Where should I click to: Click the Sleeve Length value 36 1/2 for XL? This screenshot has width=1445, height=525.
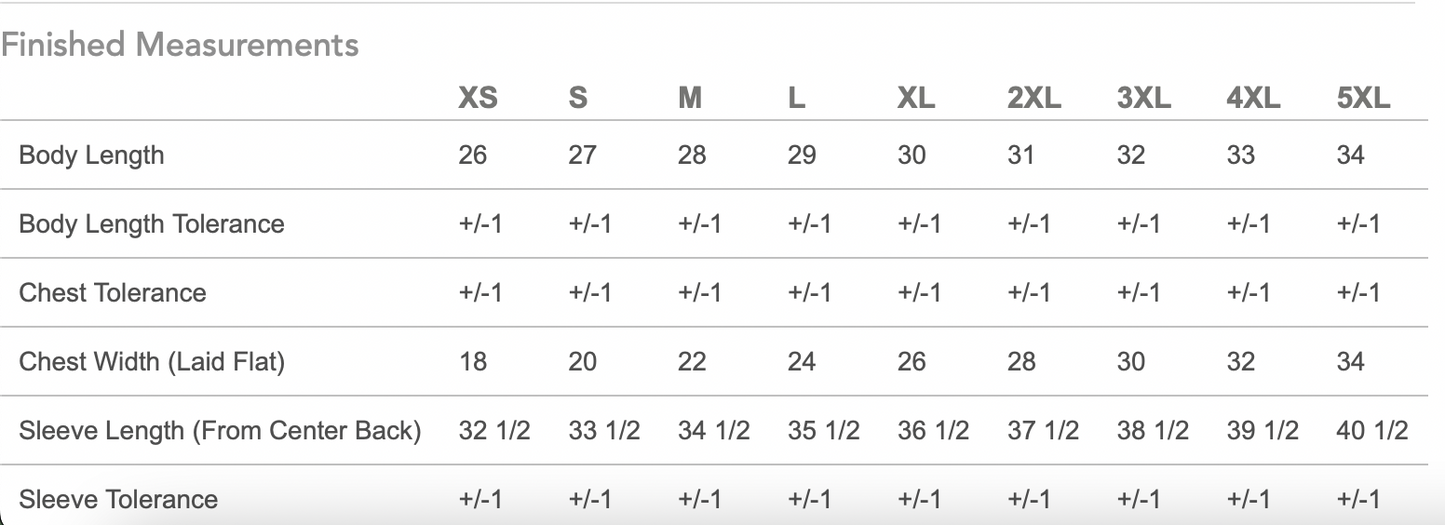pos(933,430)
